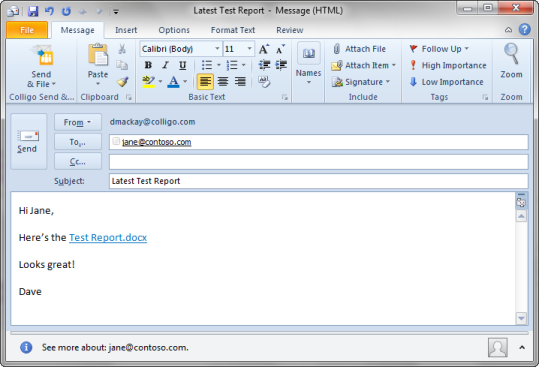Click in the Subject field

(319, 181)
